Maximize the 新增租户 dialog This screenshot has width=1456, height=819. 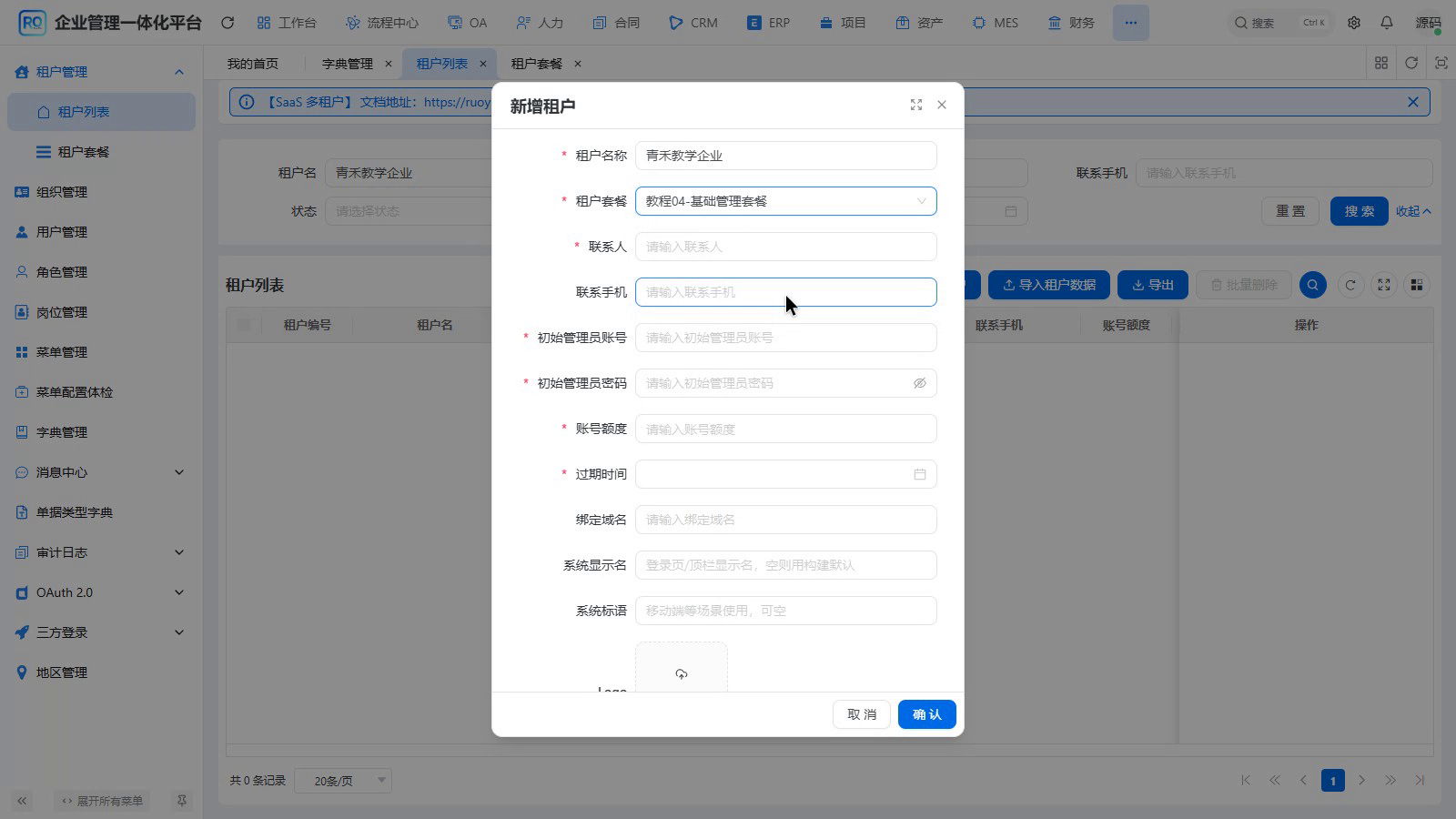click(x=916, y=105)
